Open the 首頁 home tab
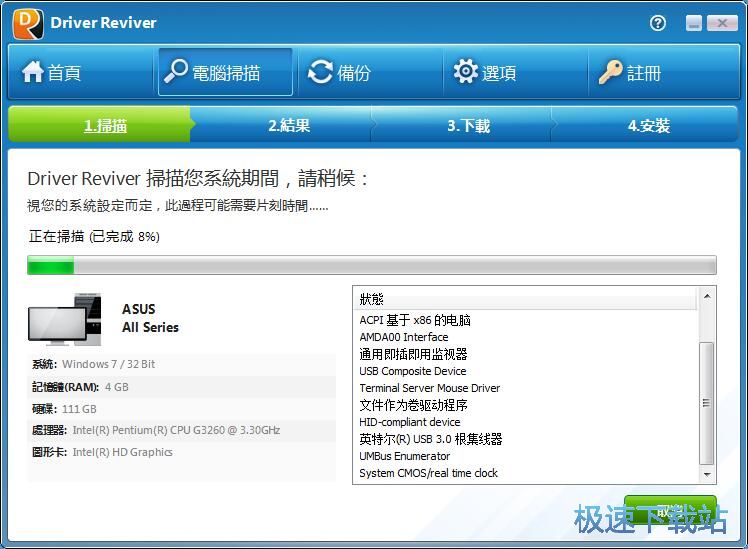This screenshot has width=748, height=549. point(80,73)
